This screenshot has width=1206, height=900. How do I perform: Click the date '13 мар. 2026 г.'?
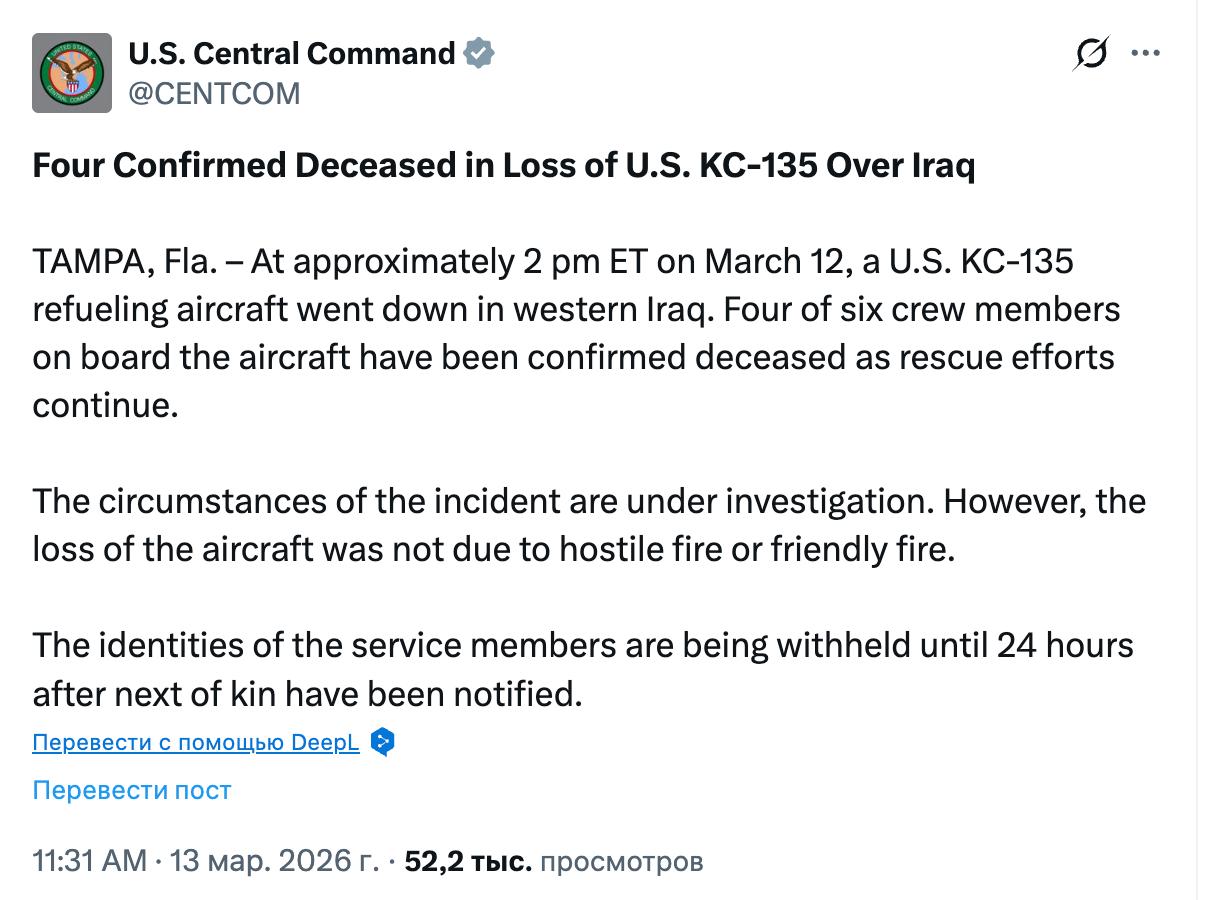point(274,861)
